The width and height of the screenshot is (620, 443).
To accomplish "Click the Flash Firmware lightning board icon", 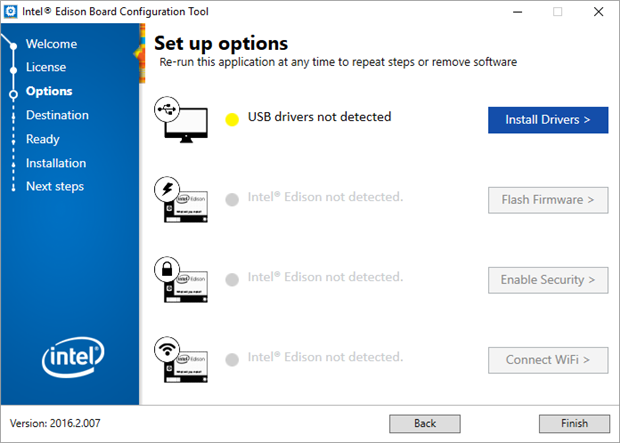I will [180, 199].
